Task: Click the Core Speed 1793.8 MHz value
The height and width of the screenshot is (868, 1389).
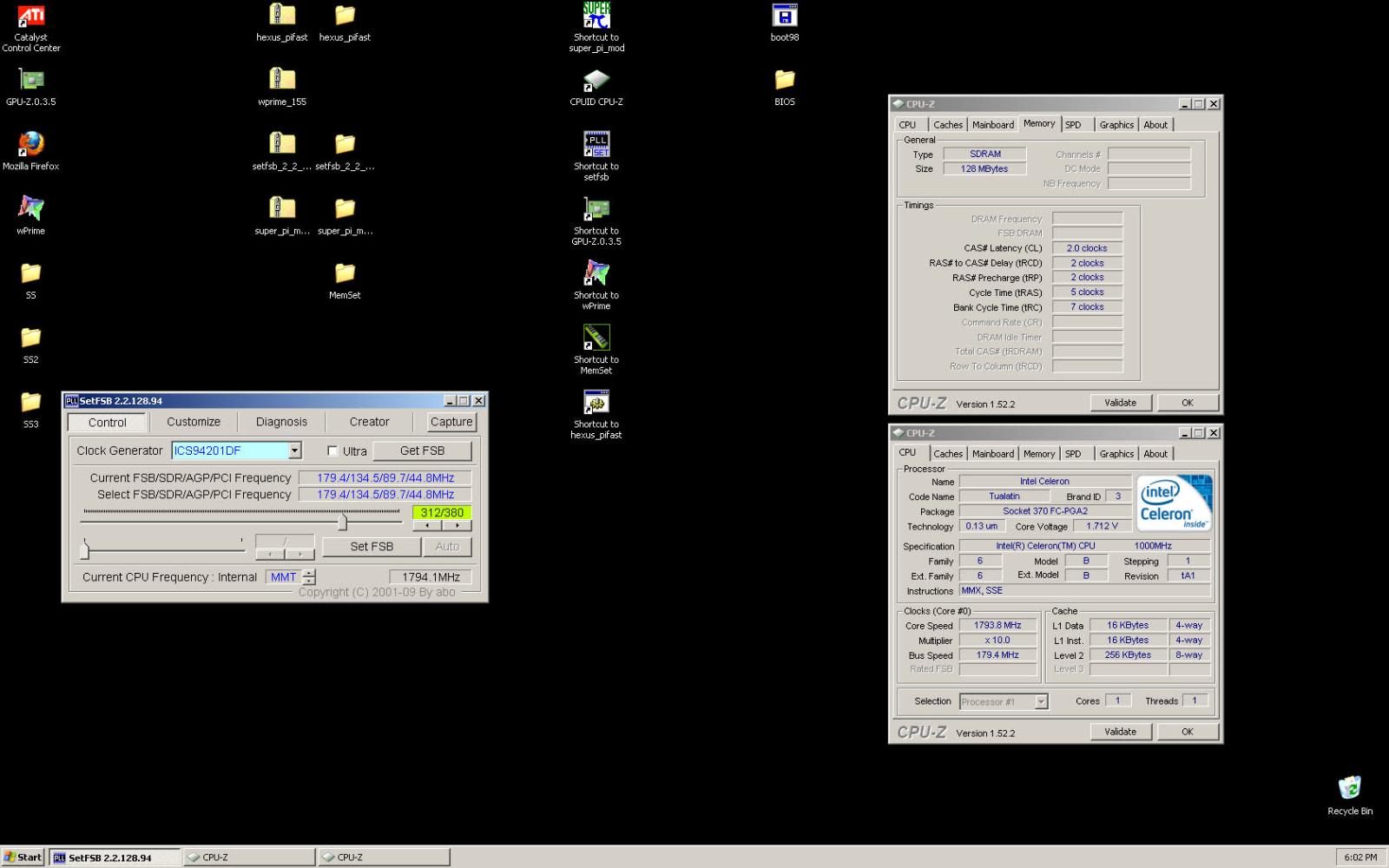Action: [997, 626]
